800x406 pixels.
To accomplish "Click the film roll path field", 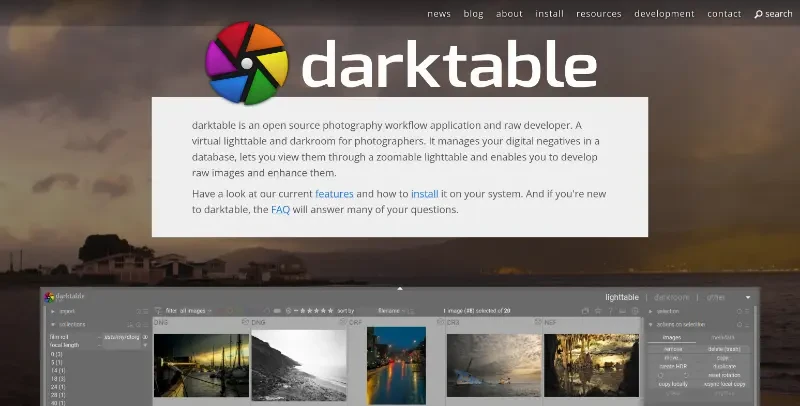I will pos(122,337).
